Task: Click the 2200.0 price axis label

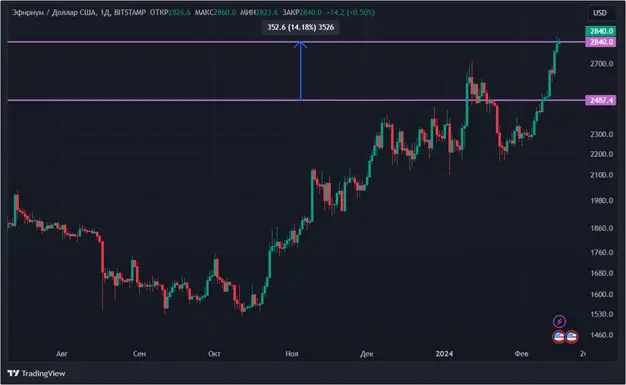Action: click(602, 154)
